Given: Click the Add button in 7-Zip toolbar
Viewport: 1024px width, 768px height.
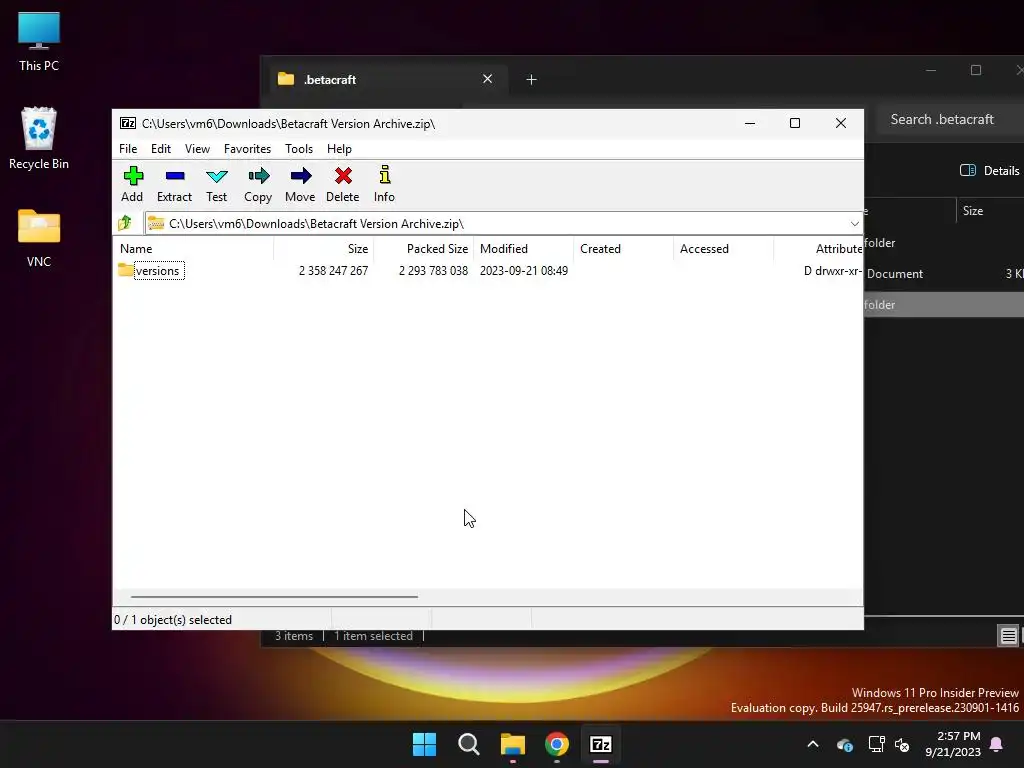Looking at the screenshot, I should click(133, 185).
